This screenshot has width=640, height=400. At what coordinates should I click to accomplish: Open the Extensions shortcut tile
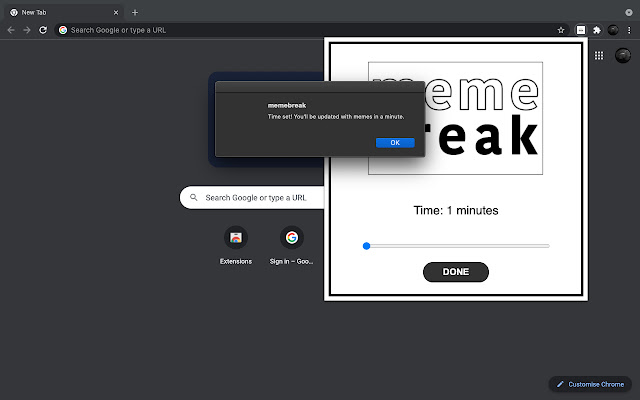pyautogui.click(x=236, y=246)
